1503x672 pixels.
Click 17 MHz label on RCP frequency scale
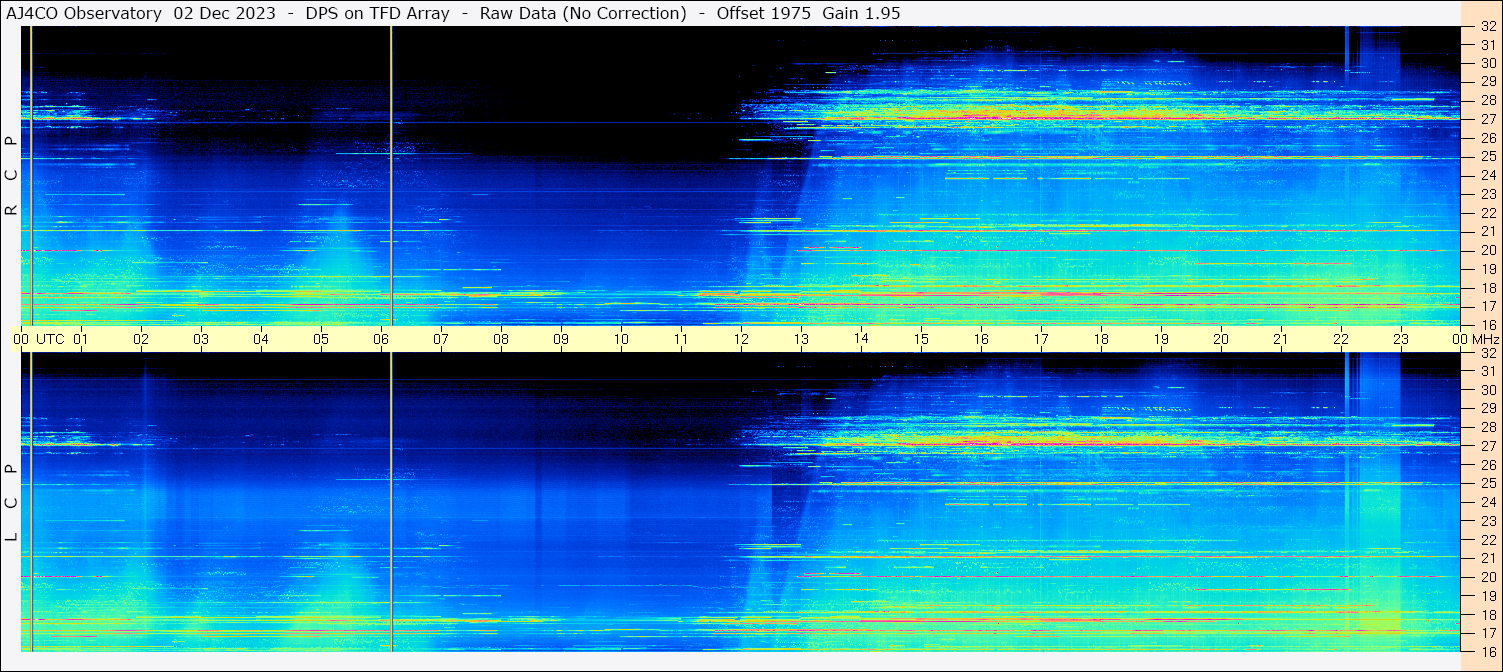point(1487,306)
